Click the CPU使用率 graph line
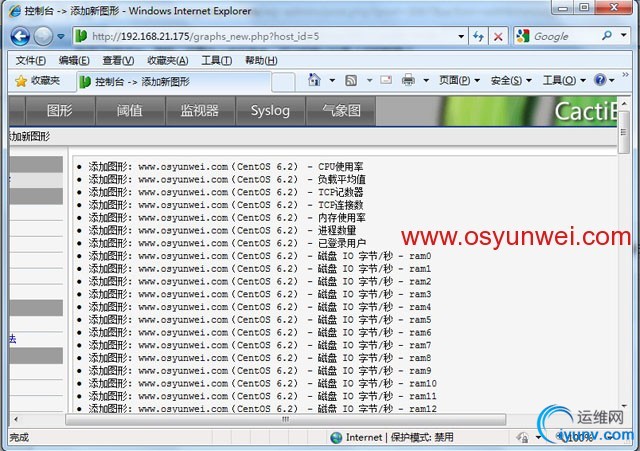This screenshot has height=451, width=640. tap(225, 167)
